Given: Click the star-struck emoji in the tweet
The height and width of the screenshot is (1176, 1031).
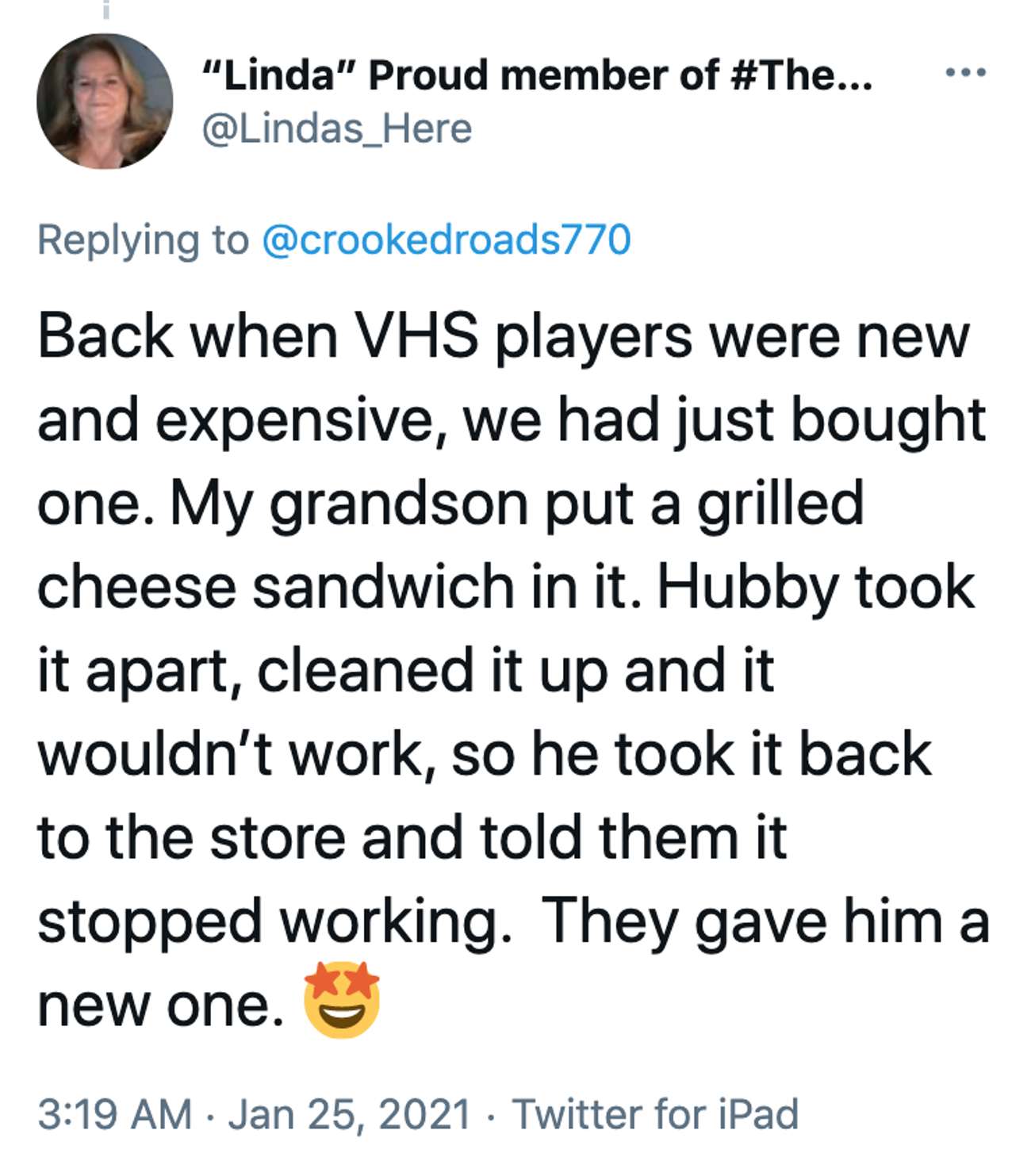Looking at the screenshot, I should click(343, 1001).
